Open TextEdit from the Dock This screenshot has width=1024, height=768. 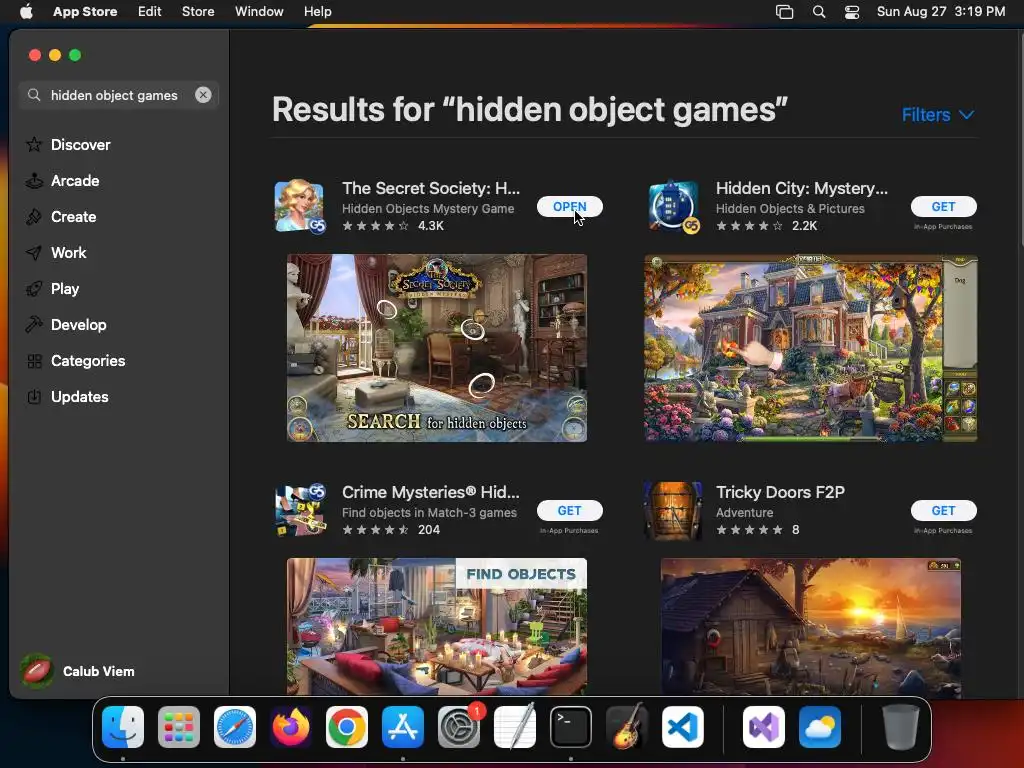(x=515, y=727)
